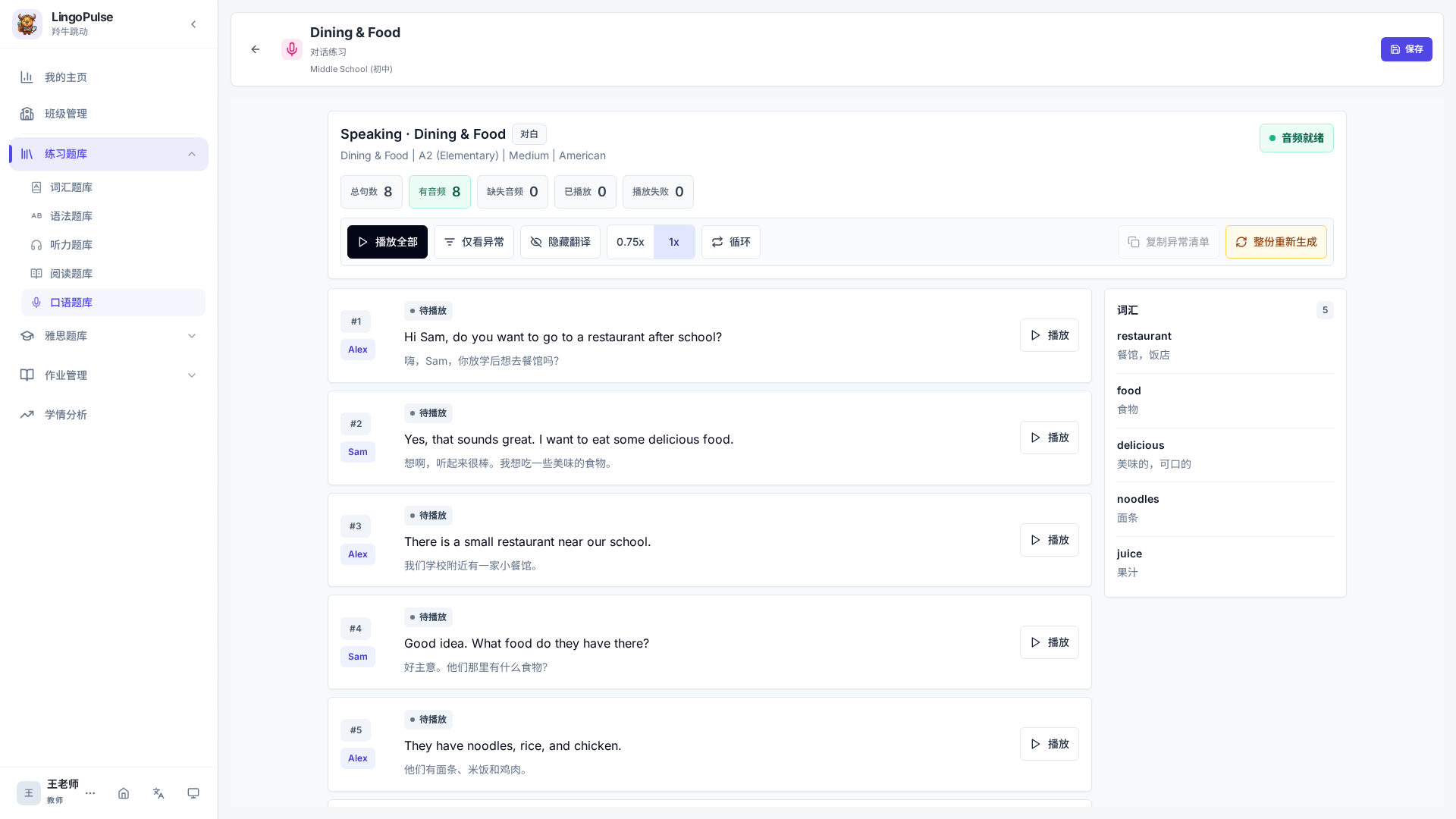Click the LingoPulse logo avatar
This screenshot has width=1456, height=819.
(x=27, y=24)
